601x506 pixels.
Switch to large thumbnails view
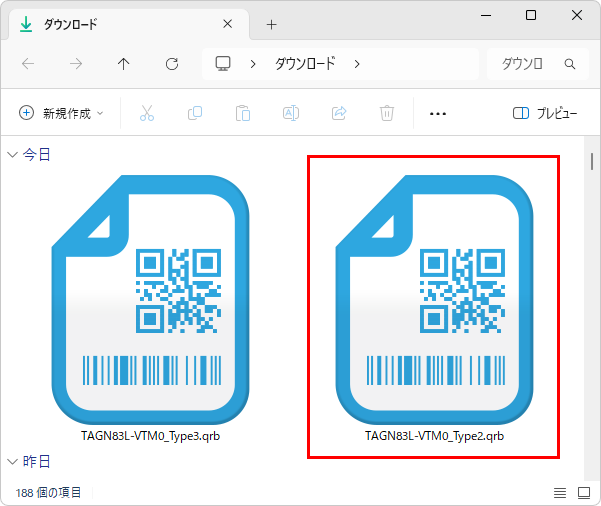[584, 493]
